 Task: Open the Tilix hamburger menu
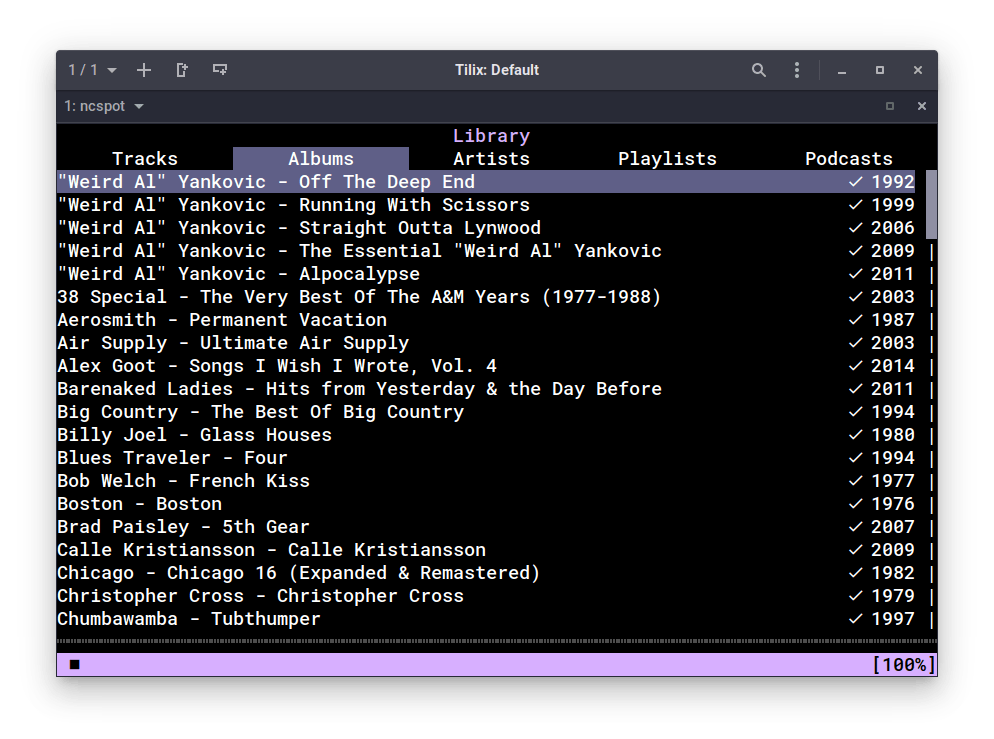pos(796,70)
